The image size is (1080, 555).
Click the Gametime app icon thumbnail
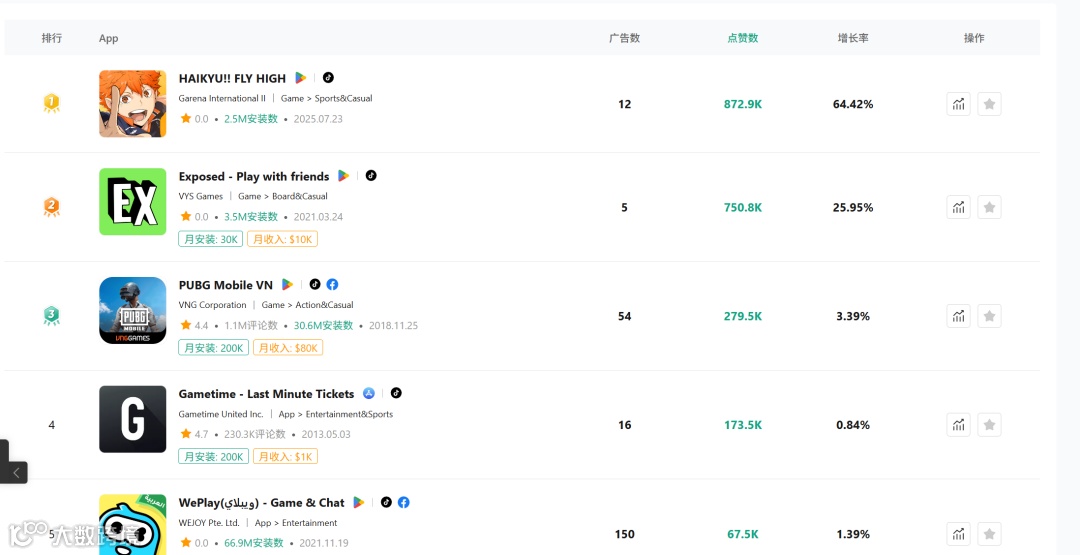point(133,419)
